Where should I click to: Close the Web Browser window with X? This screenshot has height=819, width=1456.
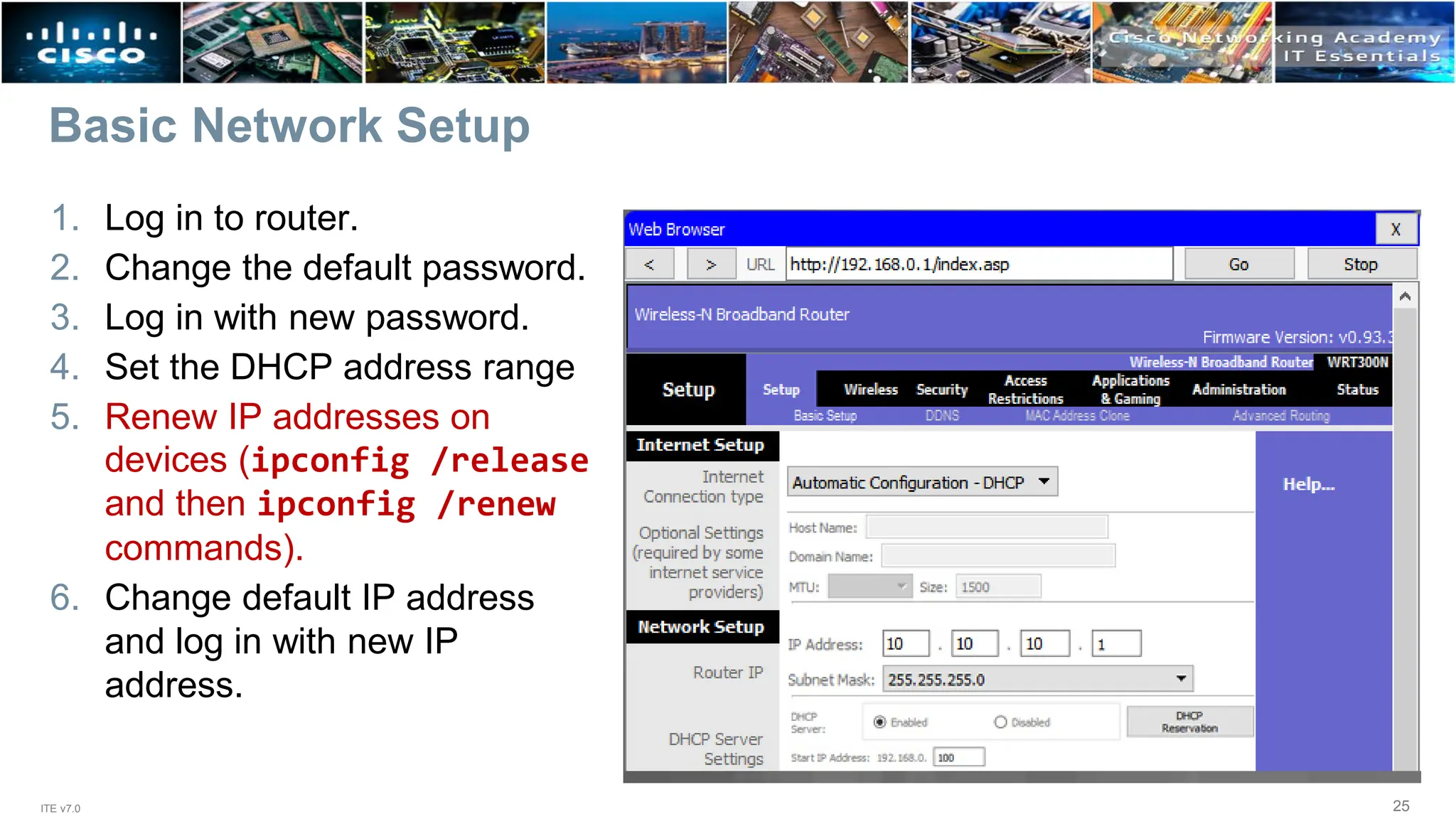click(x=1396, y=229)
